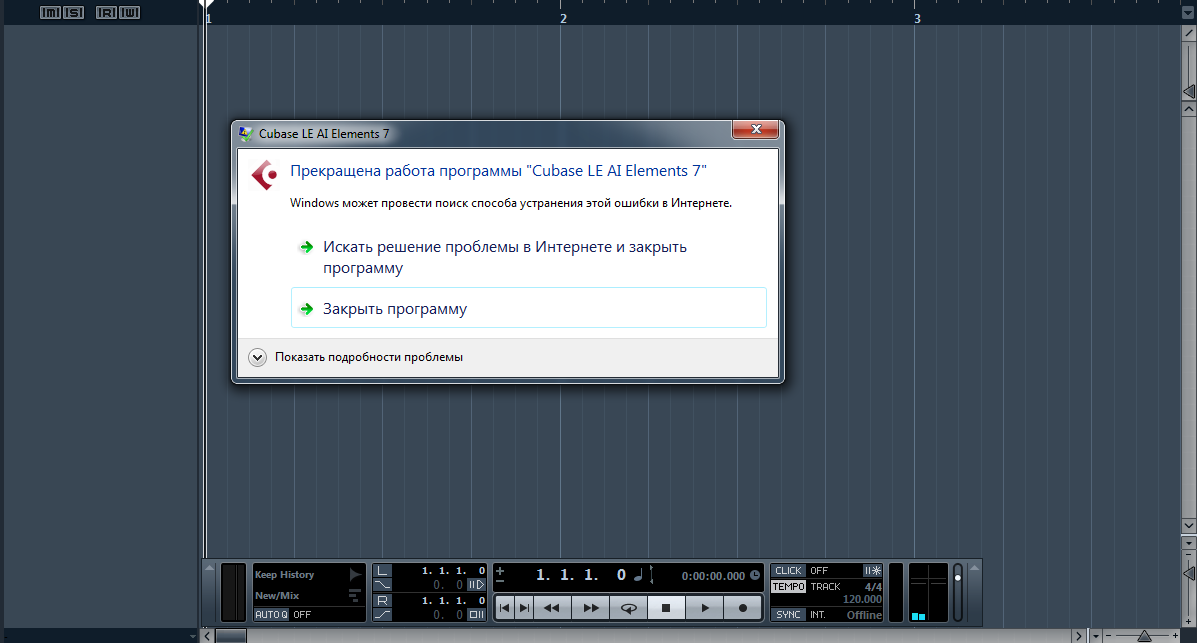
Task: Click vertical scrollbar down arrow
Action: [1189, 525]
